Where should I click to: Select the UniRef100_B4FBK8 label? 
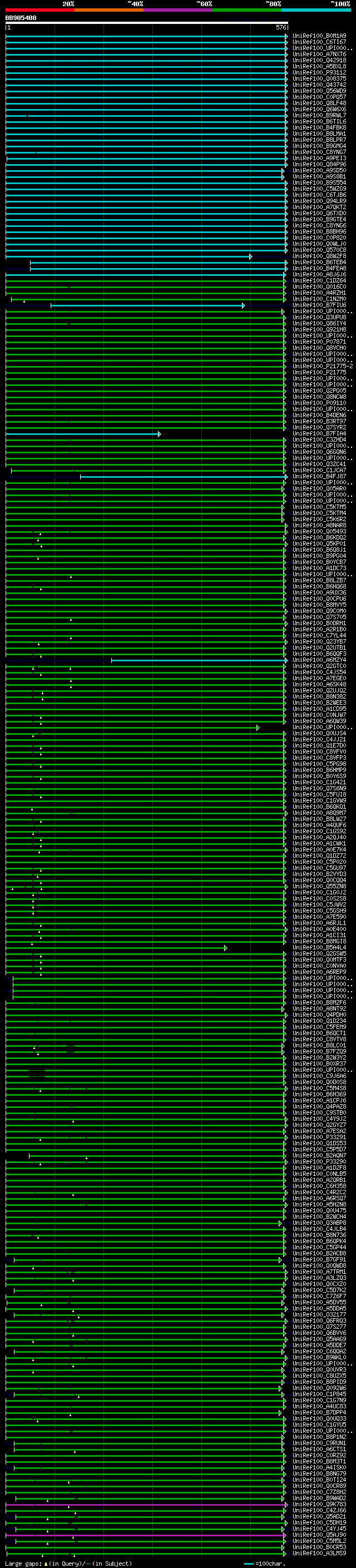pyautogui.click(x=319, y=127)
